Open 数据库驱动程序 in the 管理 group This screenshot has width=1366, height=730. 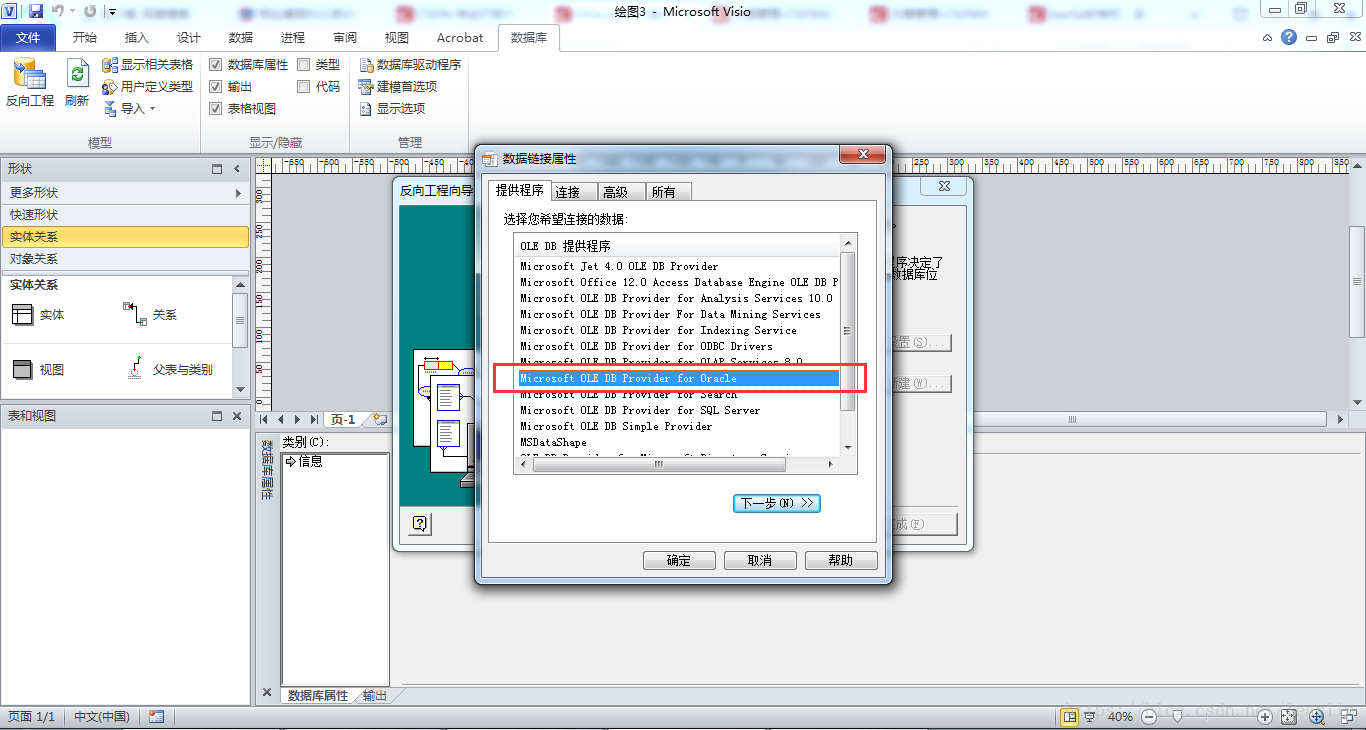click(x=410, y=64)
